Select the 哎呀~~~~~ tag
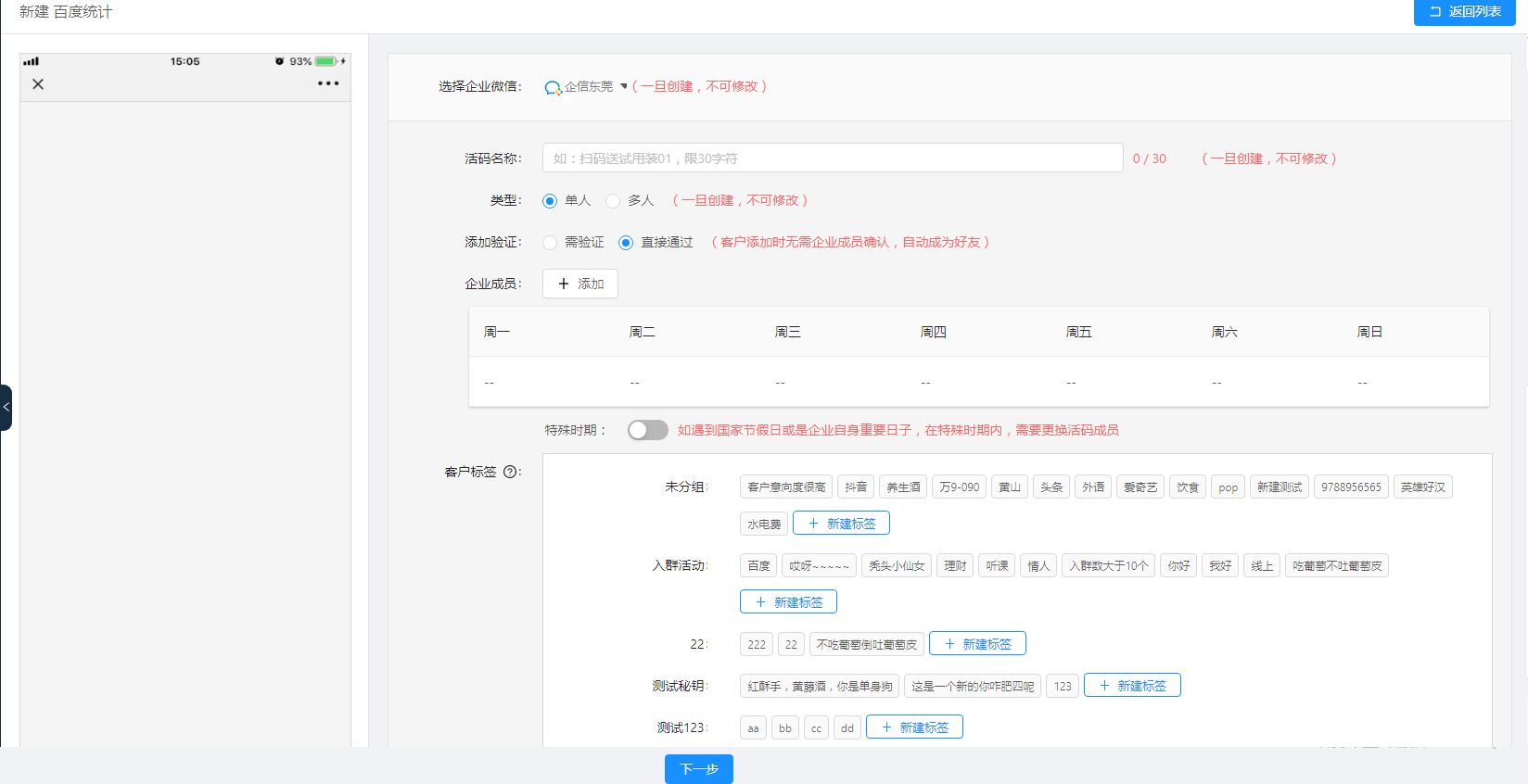This screenshot has width=1528, height=784. tap(819, 565)
